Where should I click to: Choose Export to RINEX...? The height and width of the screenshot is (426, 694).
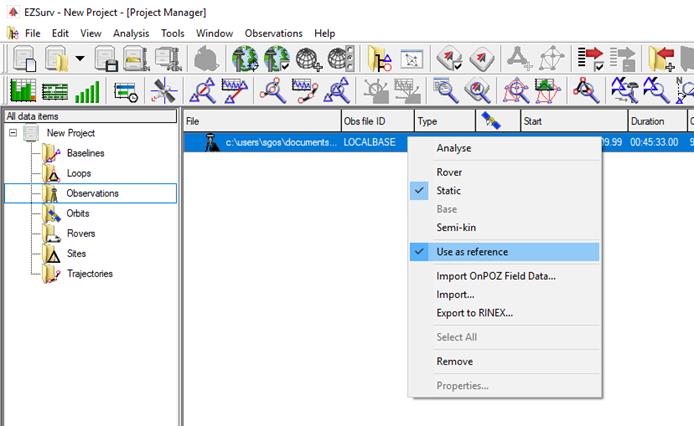[x=505, y=313]
